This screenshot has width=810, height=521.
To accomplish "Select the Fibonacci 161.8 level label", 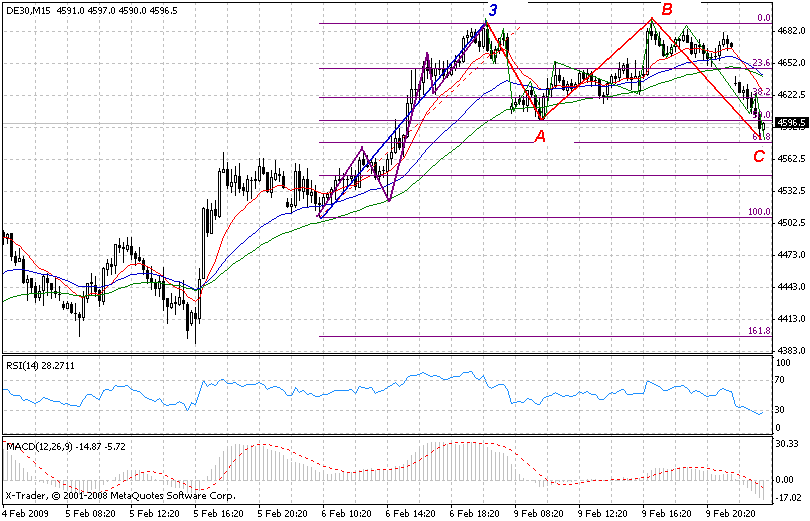I will [760, 330].
